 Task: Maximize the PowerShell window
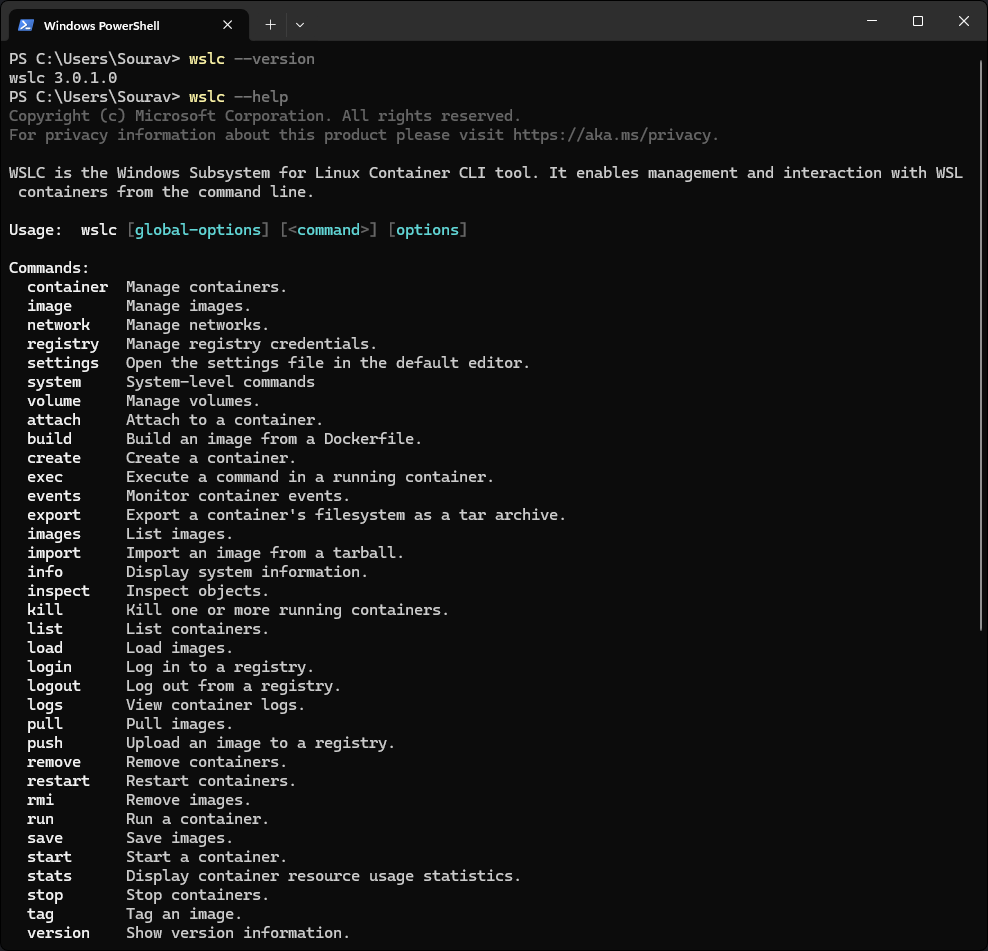pyautogui.click(x=918, y=21)
